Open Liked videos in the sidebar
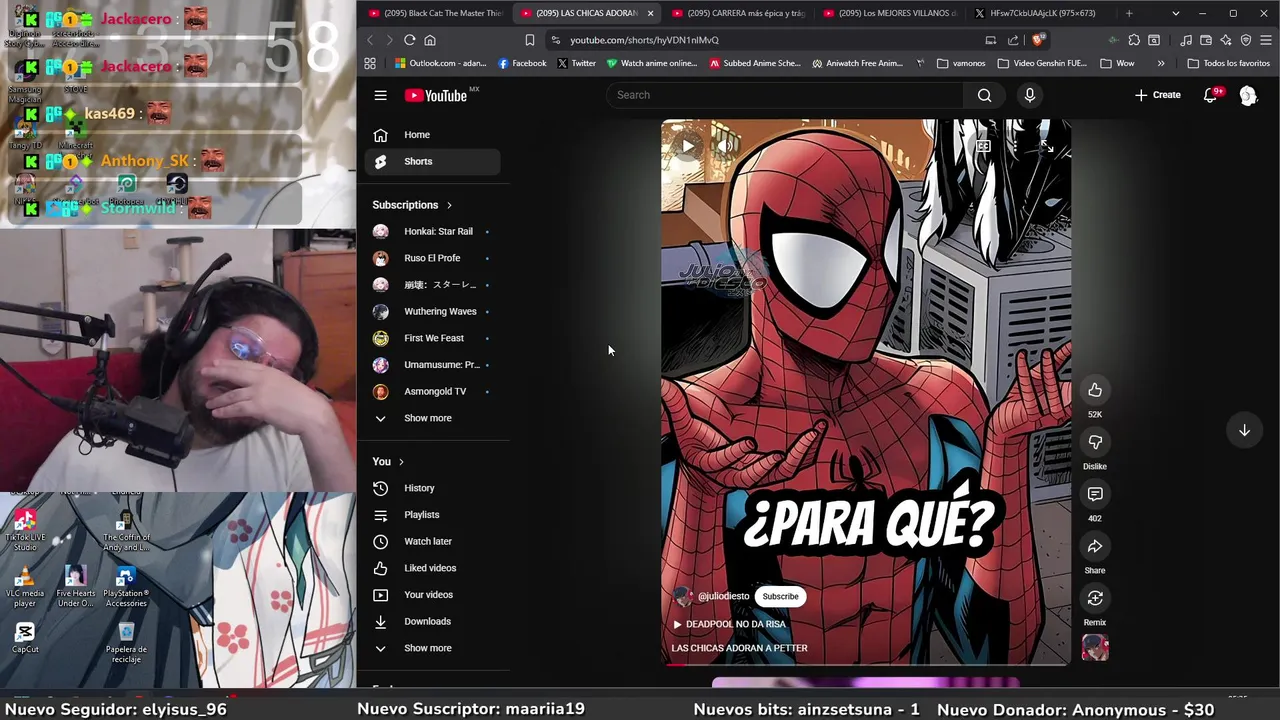The image size is (1280, 720). (432, 568)
